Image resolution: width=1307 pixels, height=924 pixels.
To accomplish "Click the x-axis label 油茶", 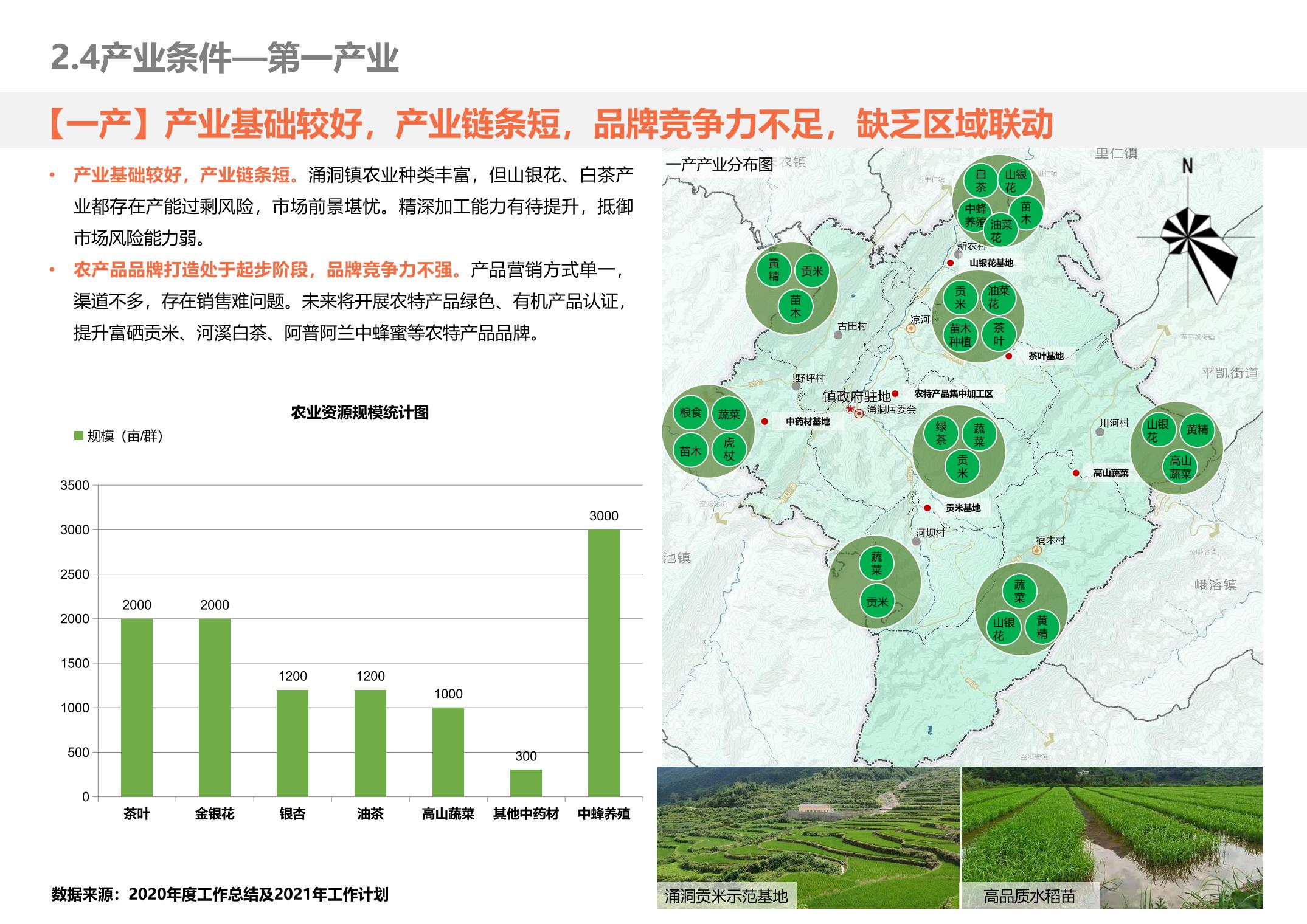I will (370, 814).
